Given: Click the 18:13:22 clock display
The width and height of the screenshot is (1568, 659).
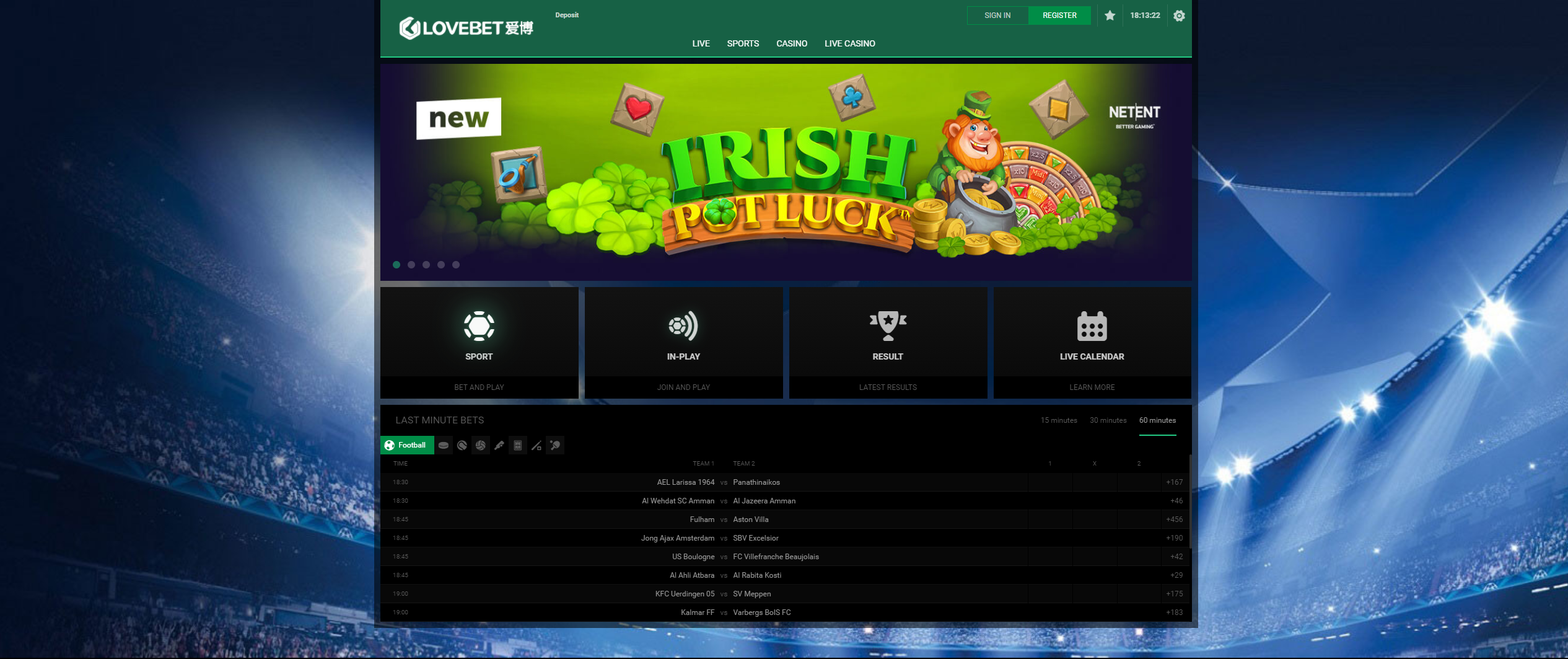Looking at the screenshot, I should point(1145,15).
